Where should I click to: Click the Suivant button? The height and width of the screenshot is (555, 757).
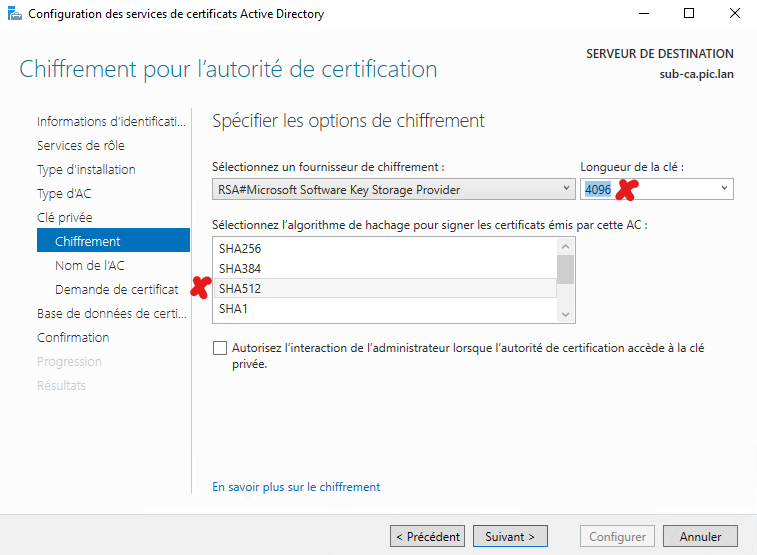coord(510,537)
